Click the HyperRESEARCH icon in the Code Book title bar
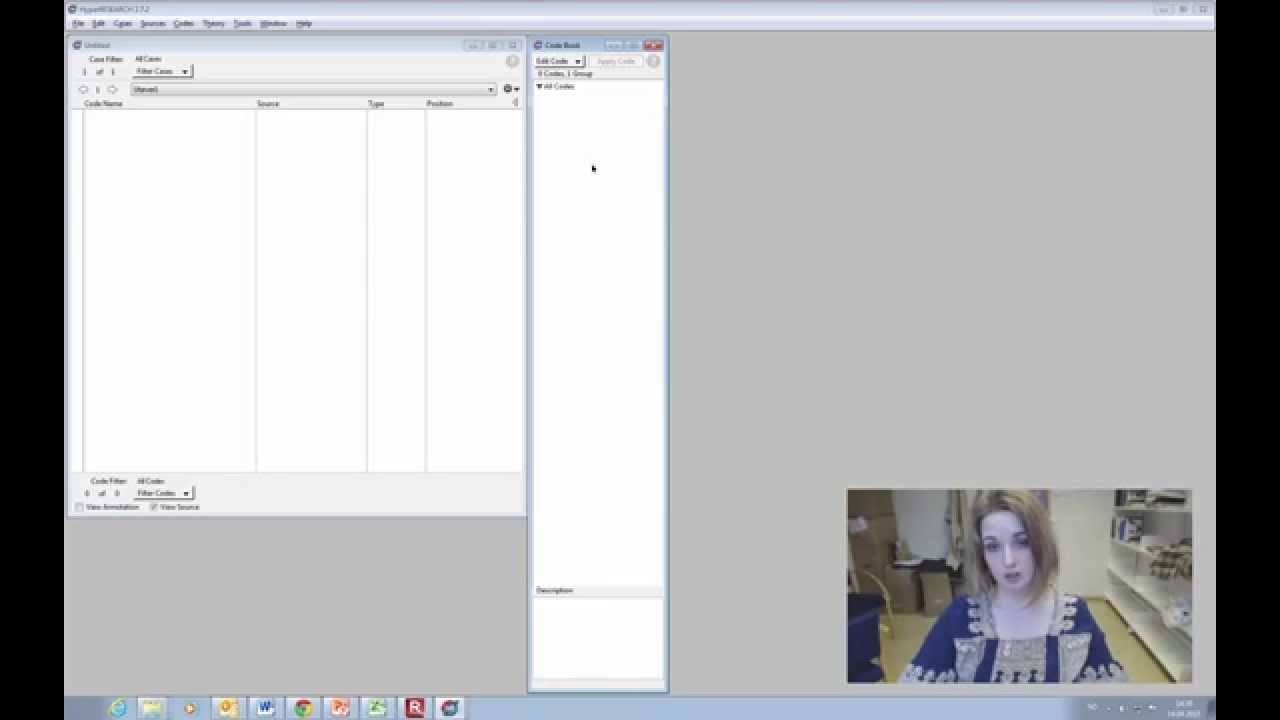The width and height of the screenshot is (1280, 720). tap(538, 45)
